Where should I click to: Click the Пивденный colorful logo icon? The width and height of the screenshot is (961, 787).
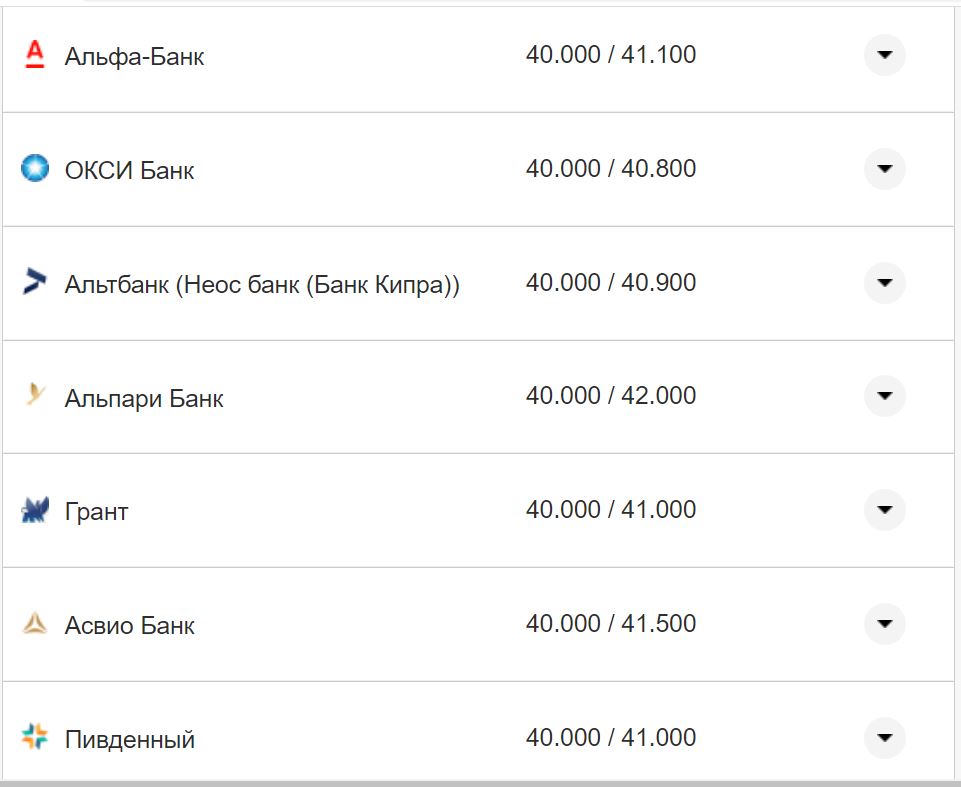35,738
